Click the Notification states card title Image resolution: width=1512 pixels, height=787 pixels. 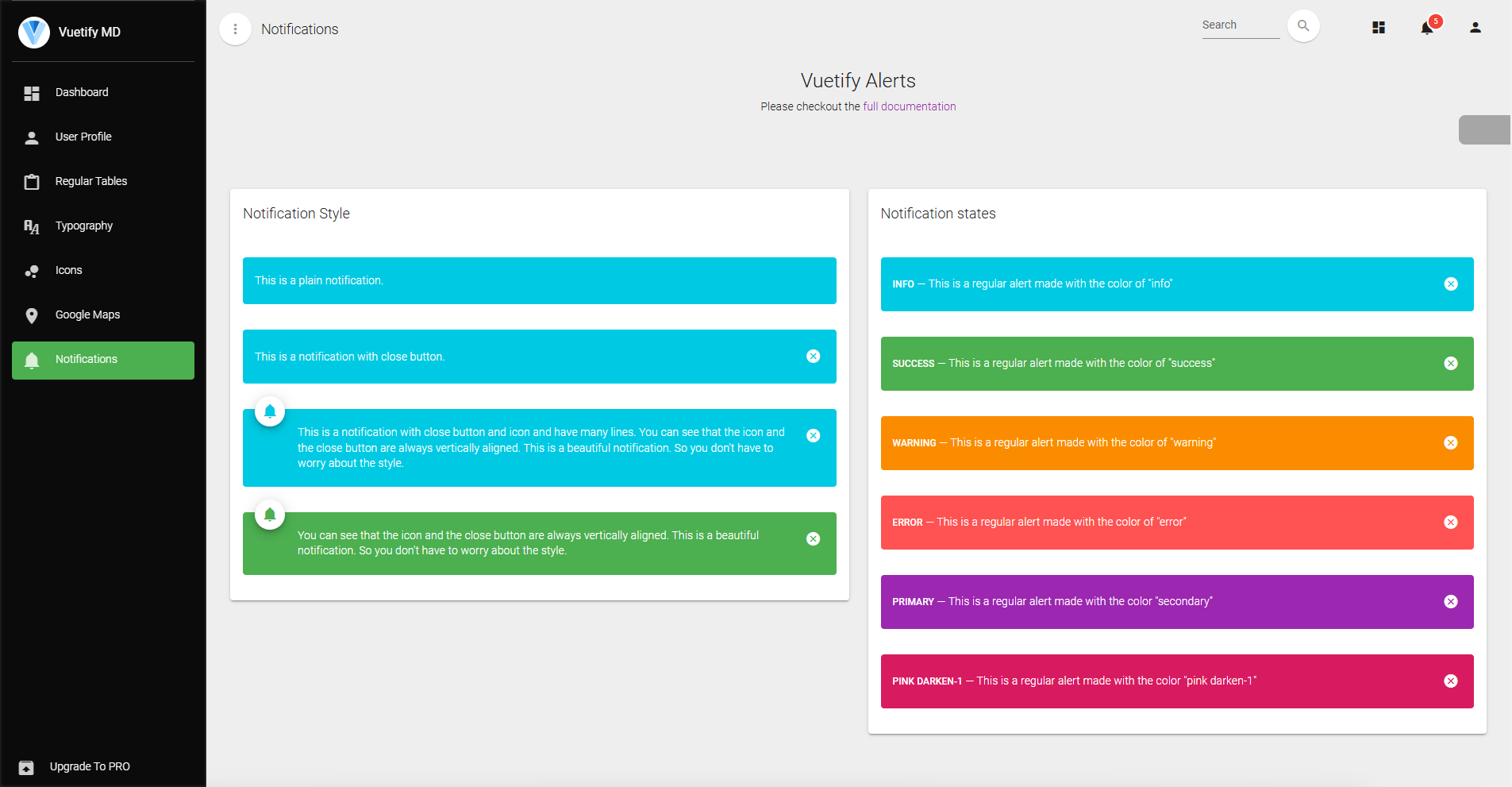click(938, 214)
